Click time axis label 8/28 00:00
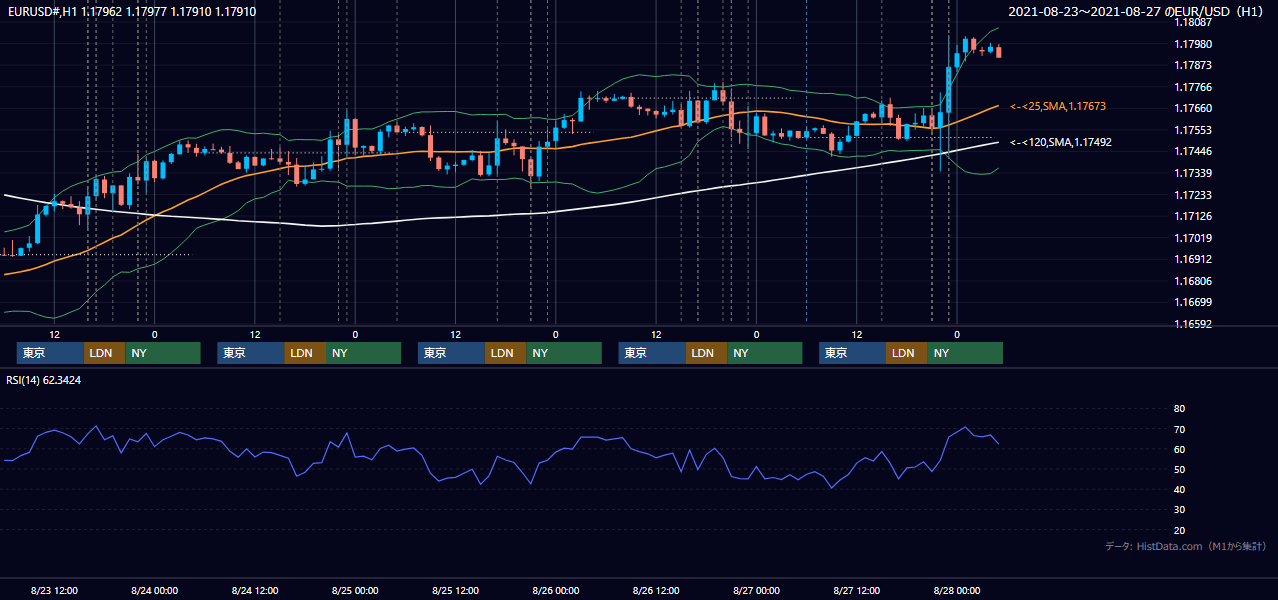 (957, 590)
